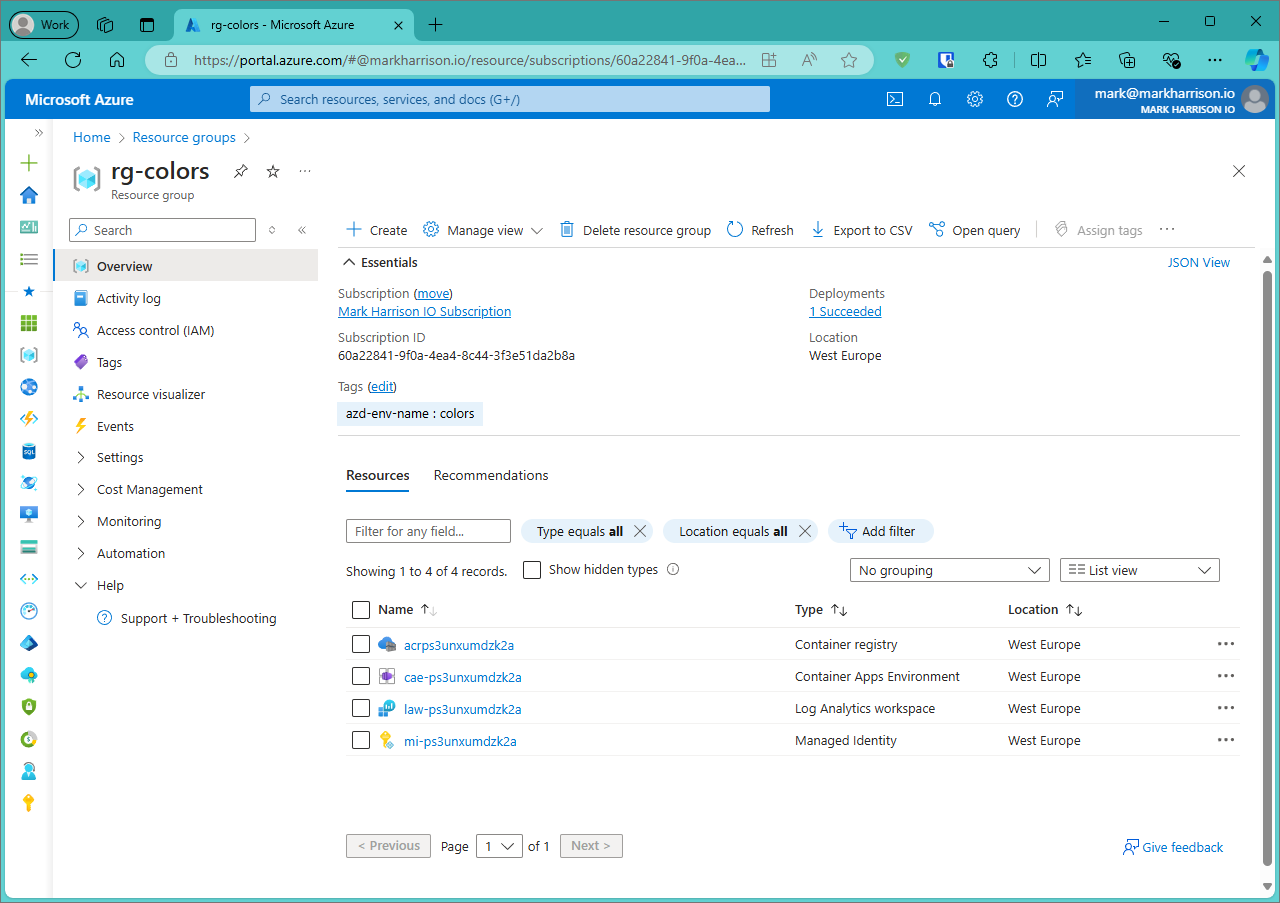
Task: Favorite rg-colors with the star icon
Action: pyautogui.click(x=273, y=172)
